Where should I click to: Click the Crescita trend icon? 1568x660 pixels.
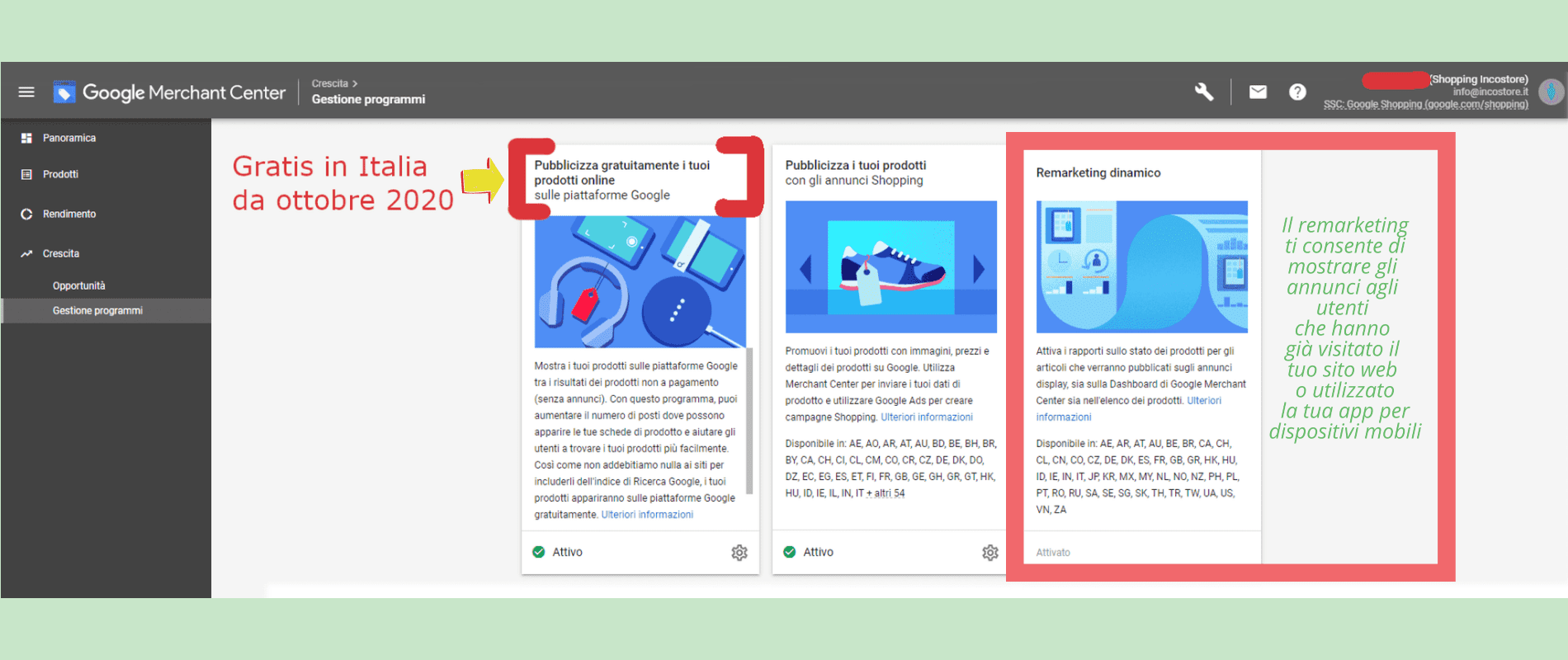pyautogui.click(x=26, y=253)
